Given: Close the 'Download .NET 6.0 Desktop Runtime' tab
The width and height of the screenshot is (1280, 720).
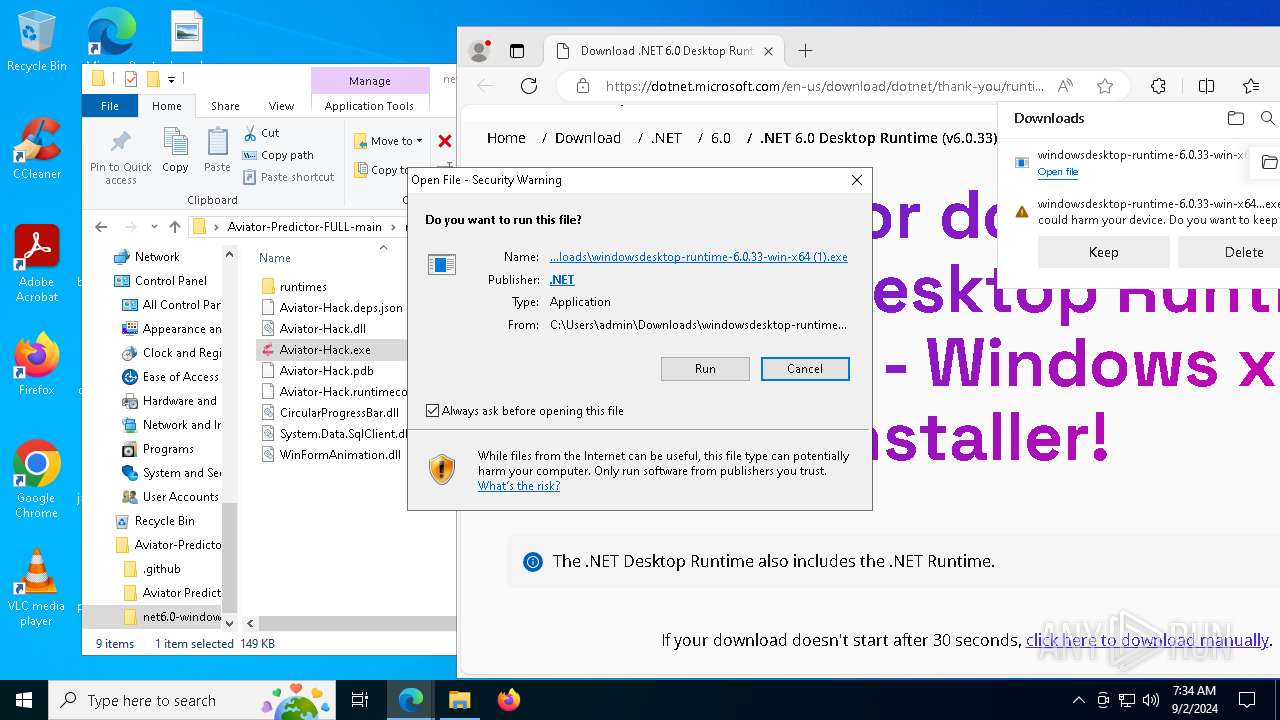Looking at the screenshot, I should (769, 51).
